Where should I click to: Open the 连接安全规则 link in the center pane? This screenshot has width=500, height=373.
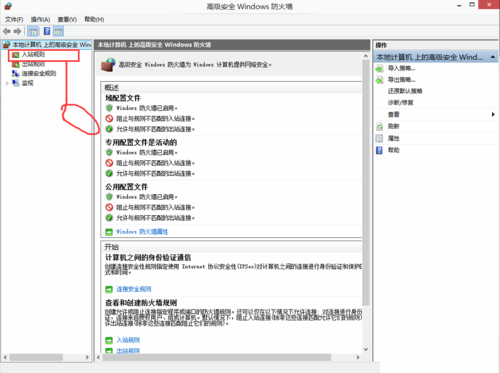[x=134, y=289]
